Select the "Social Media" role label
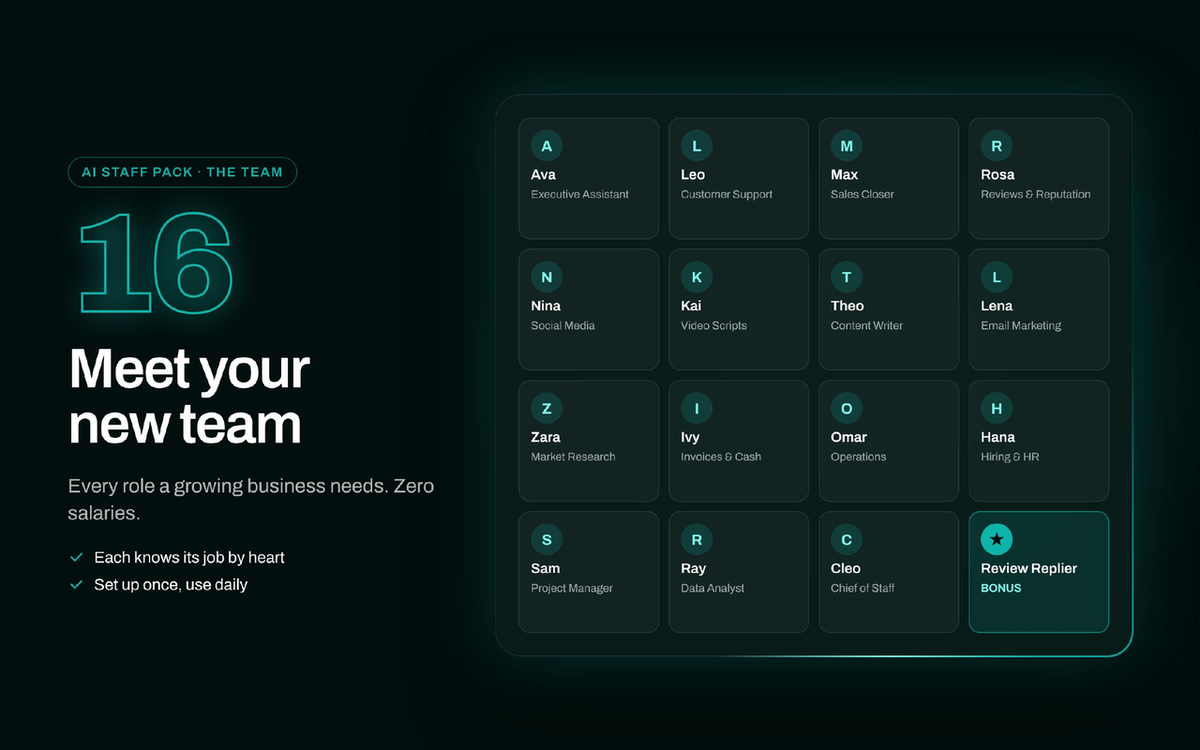Image resolution: width=1200 pixels, height=750 pixels. (x=563, y=325)
